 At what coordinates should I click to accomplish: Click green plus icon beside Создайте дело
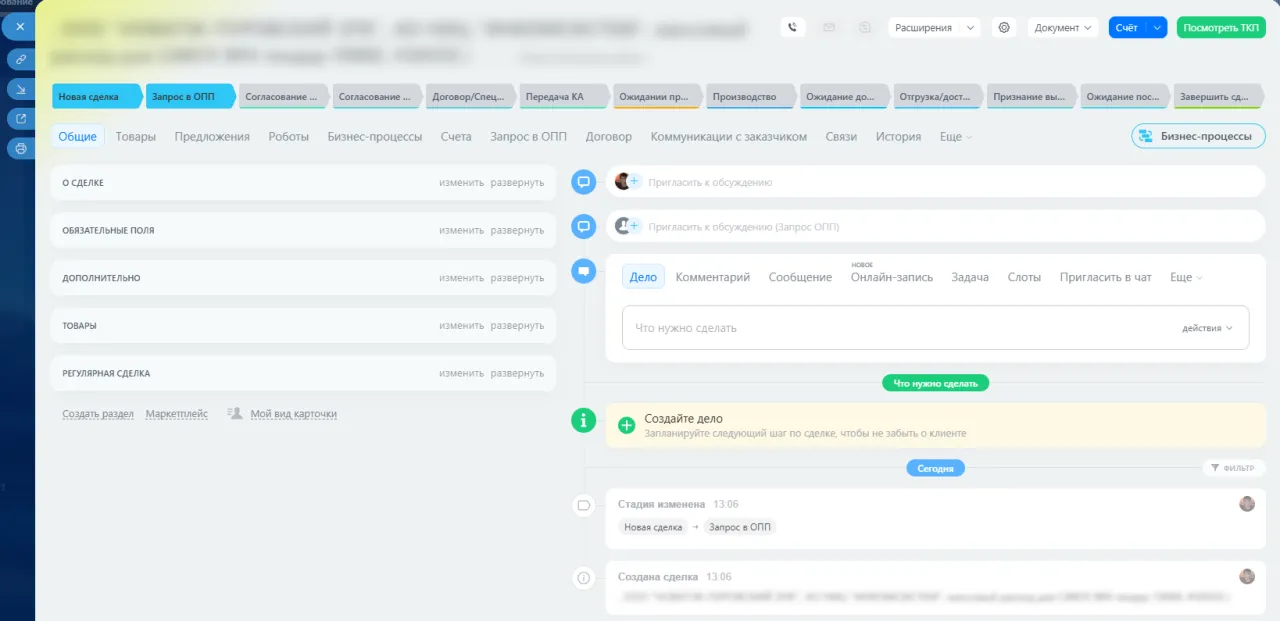(627, 426)
